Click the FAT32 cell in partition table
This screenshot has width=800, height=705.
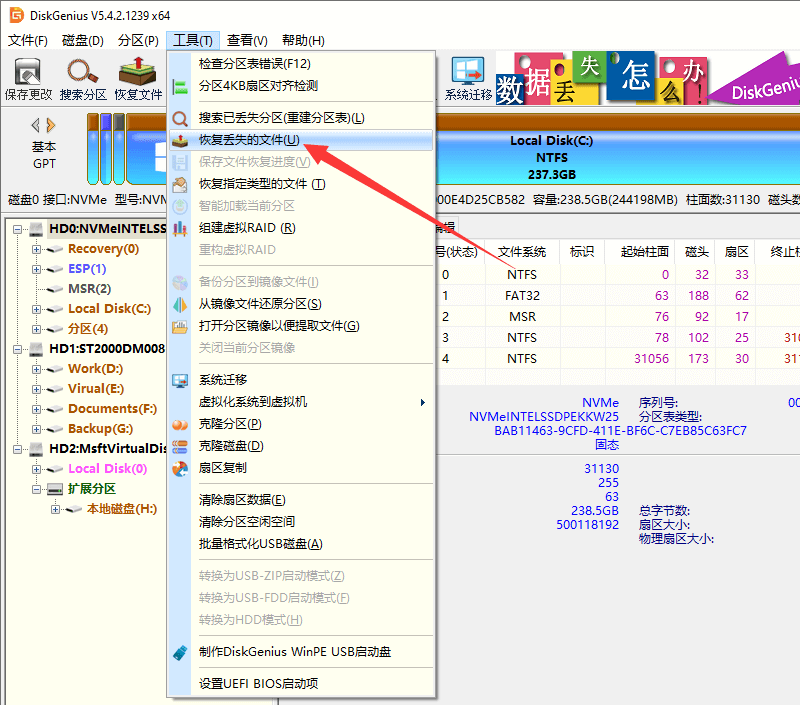click(x=522, y=296)
